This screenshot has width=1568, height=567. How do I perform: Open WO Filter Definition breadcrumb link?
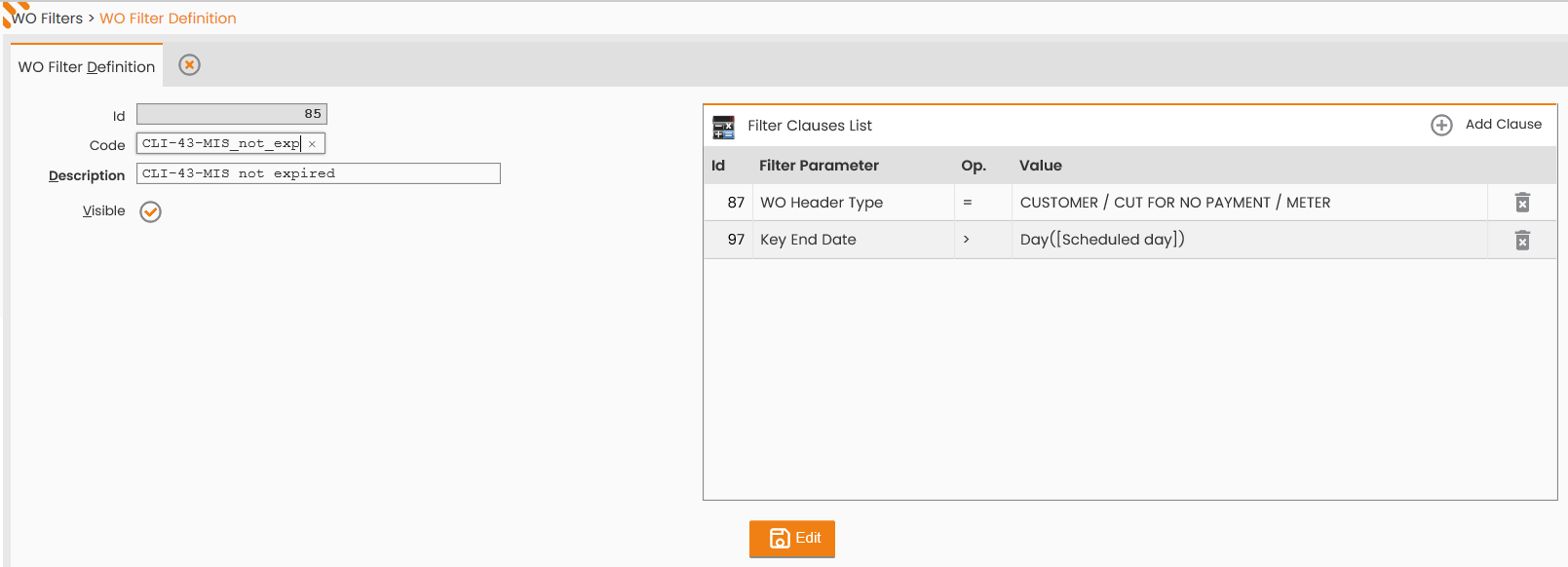168,19
